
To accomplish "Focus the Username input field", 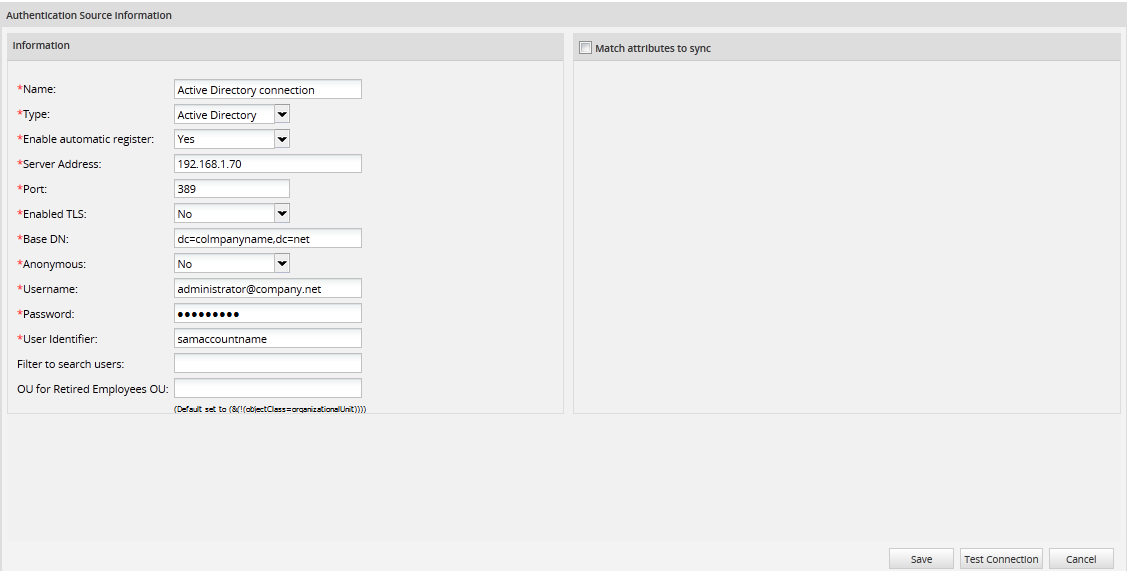I will pyautogui.click(x=267, y=288).
